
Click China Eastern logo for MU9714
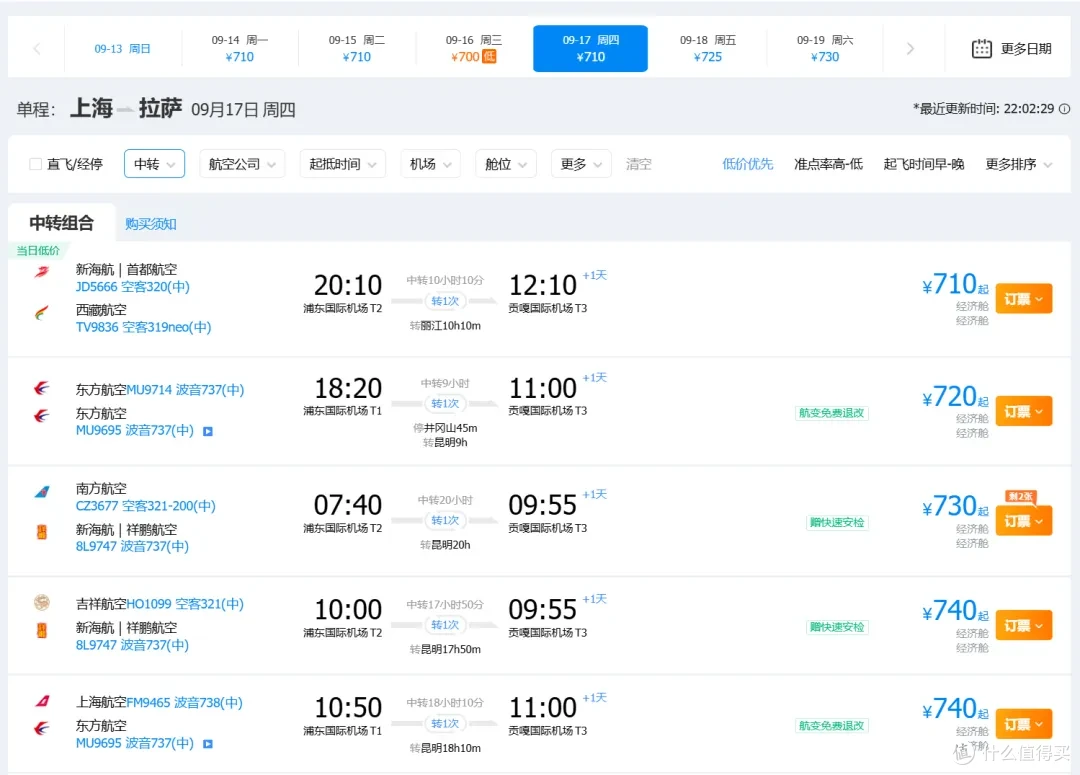(x=42, y=389)
